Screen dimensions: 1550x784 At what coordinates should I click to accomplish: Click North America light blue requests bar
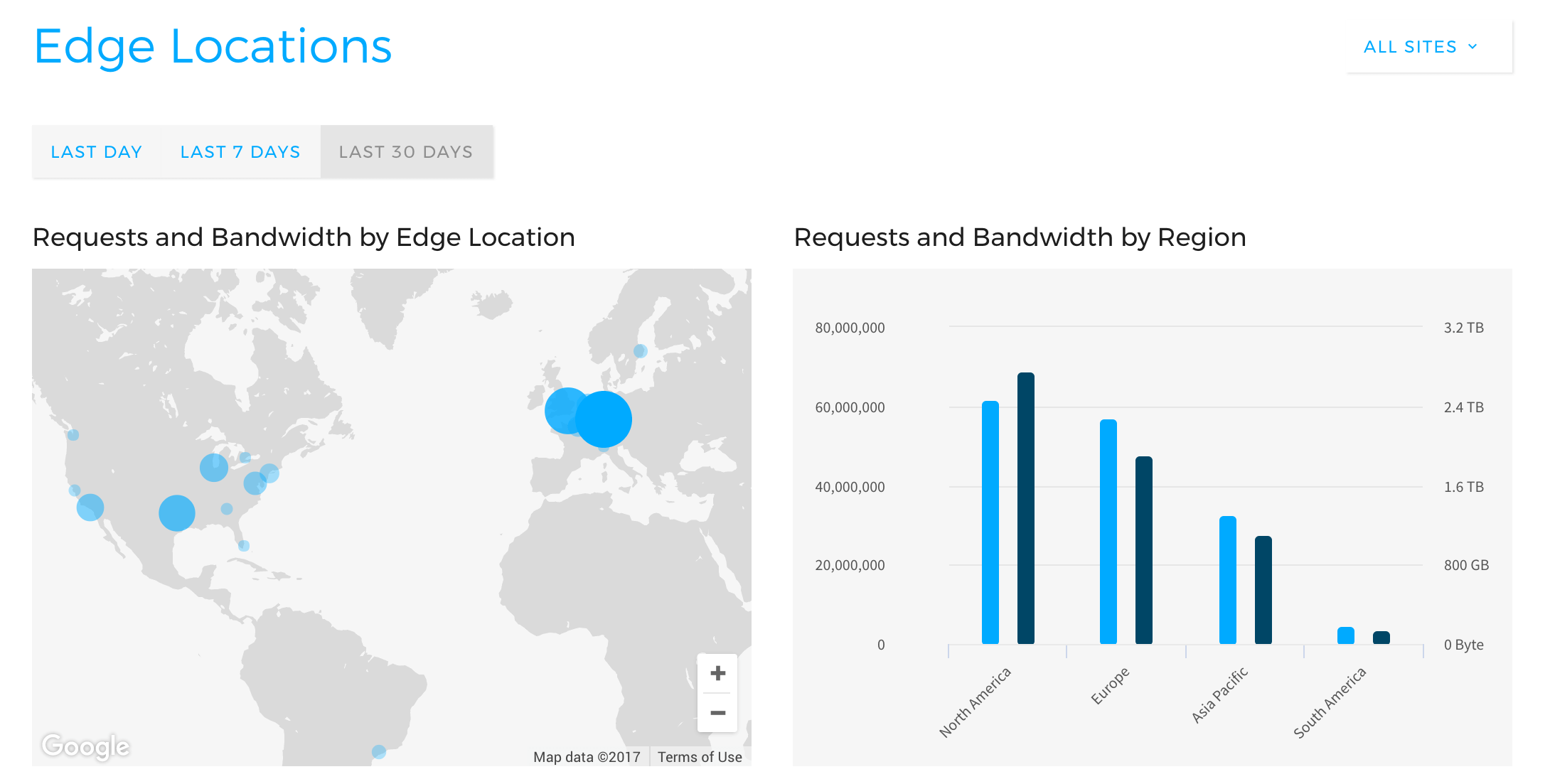(990, 522)
